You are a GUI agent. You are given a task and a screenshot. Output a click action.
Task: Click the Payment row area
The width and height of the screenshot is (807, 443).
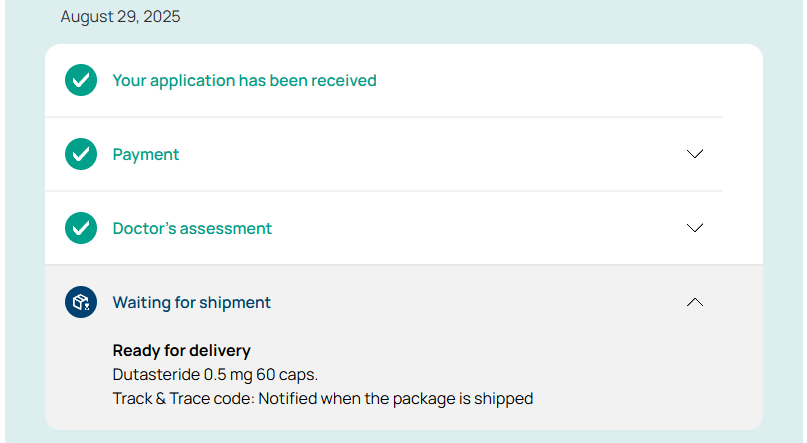pos(384,154)
